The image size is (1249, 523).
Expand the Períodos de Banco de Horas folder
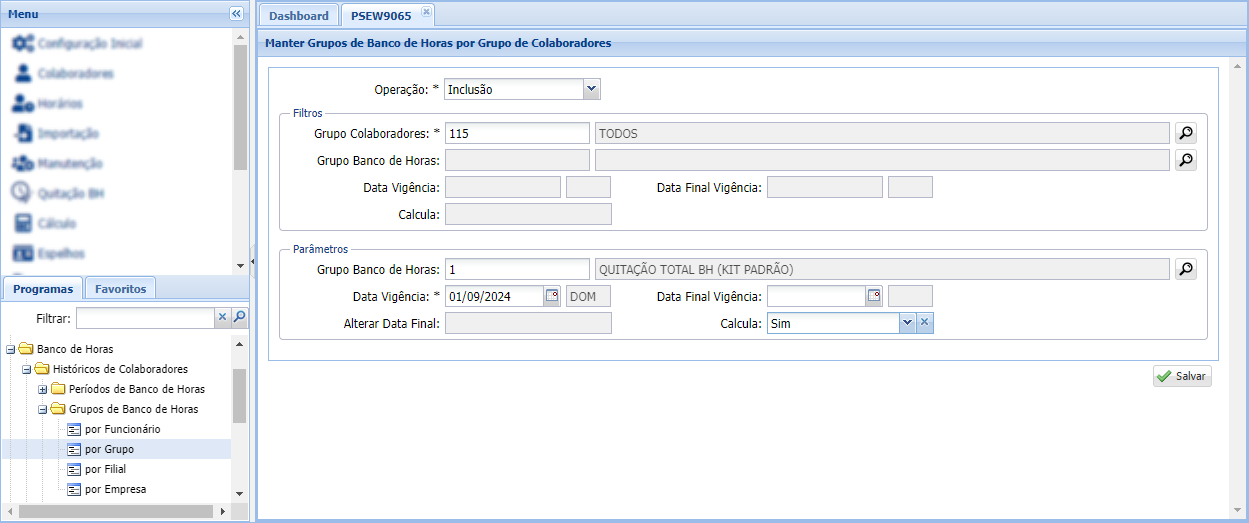click(43, 389)
